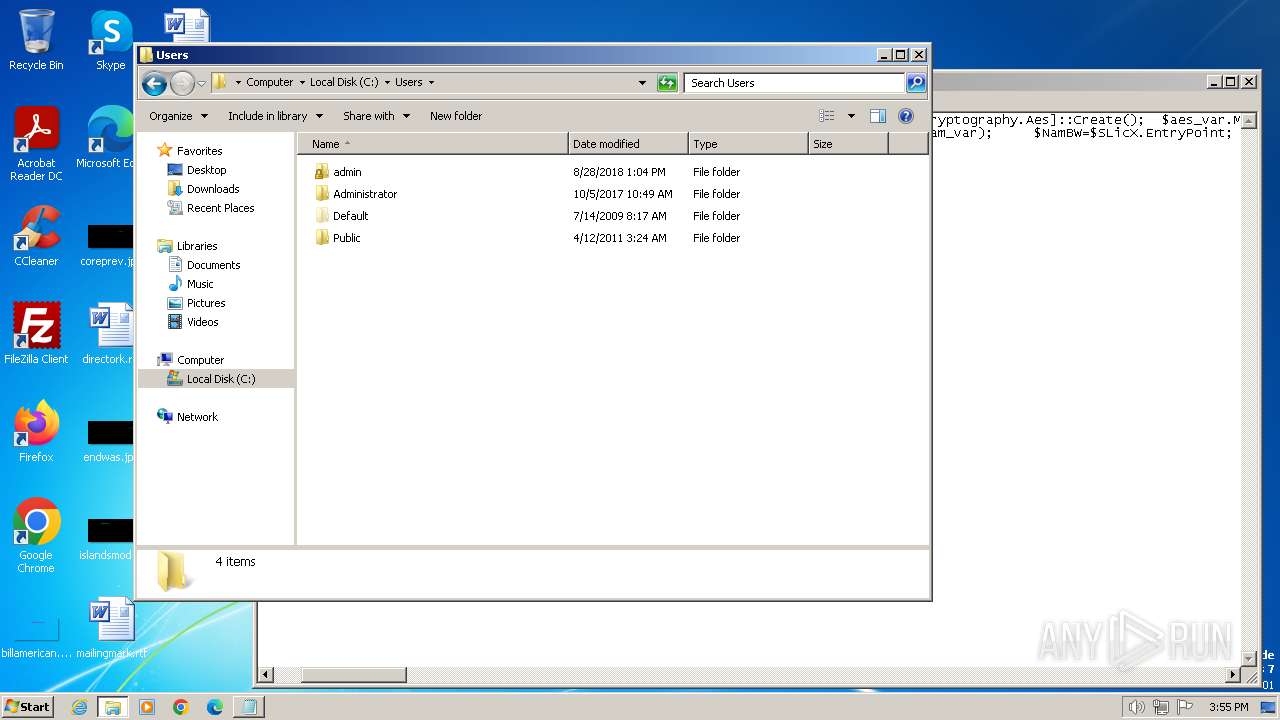The height and width of the screenshot is (720, 1280).
Task: Expand the address bar history dropdown
Action: 642,83
